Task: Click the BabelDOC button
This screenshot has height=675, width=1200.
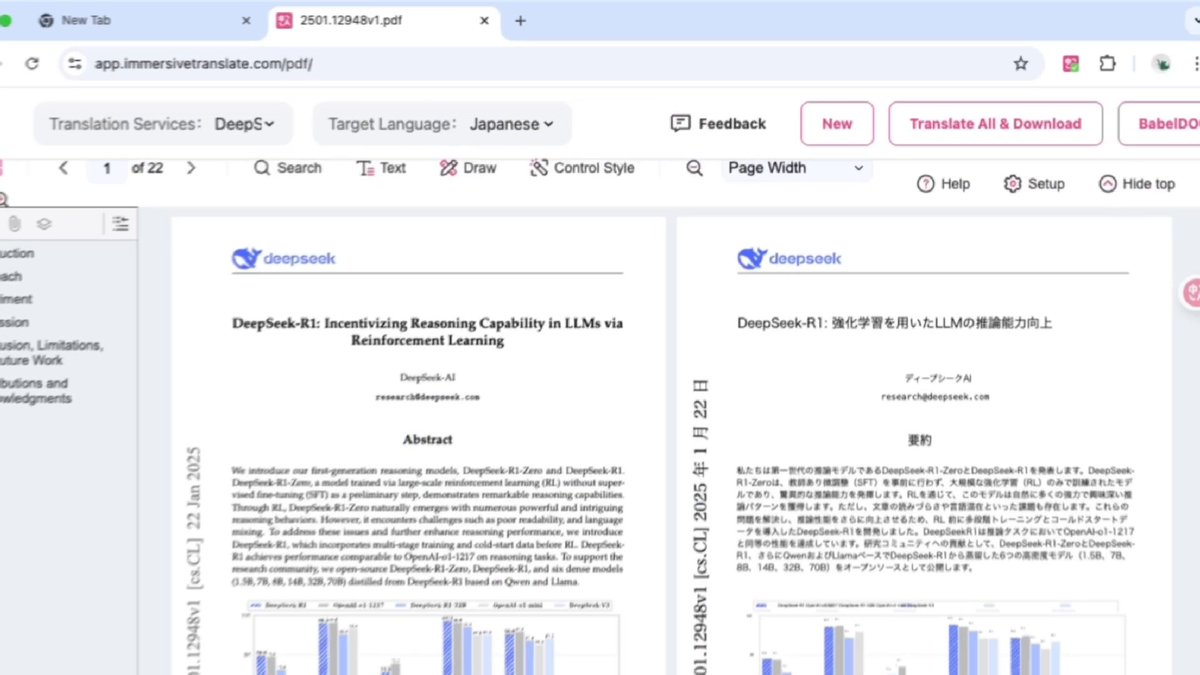Action: click(x=1159, y=124)
